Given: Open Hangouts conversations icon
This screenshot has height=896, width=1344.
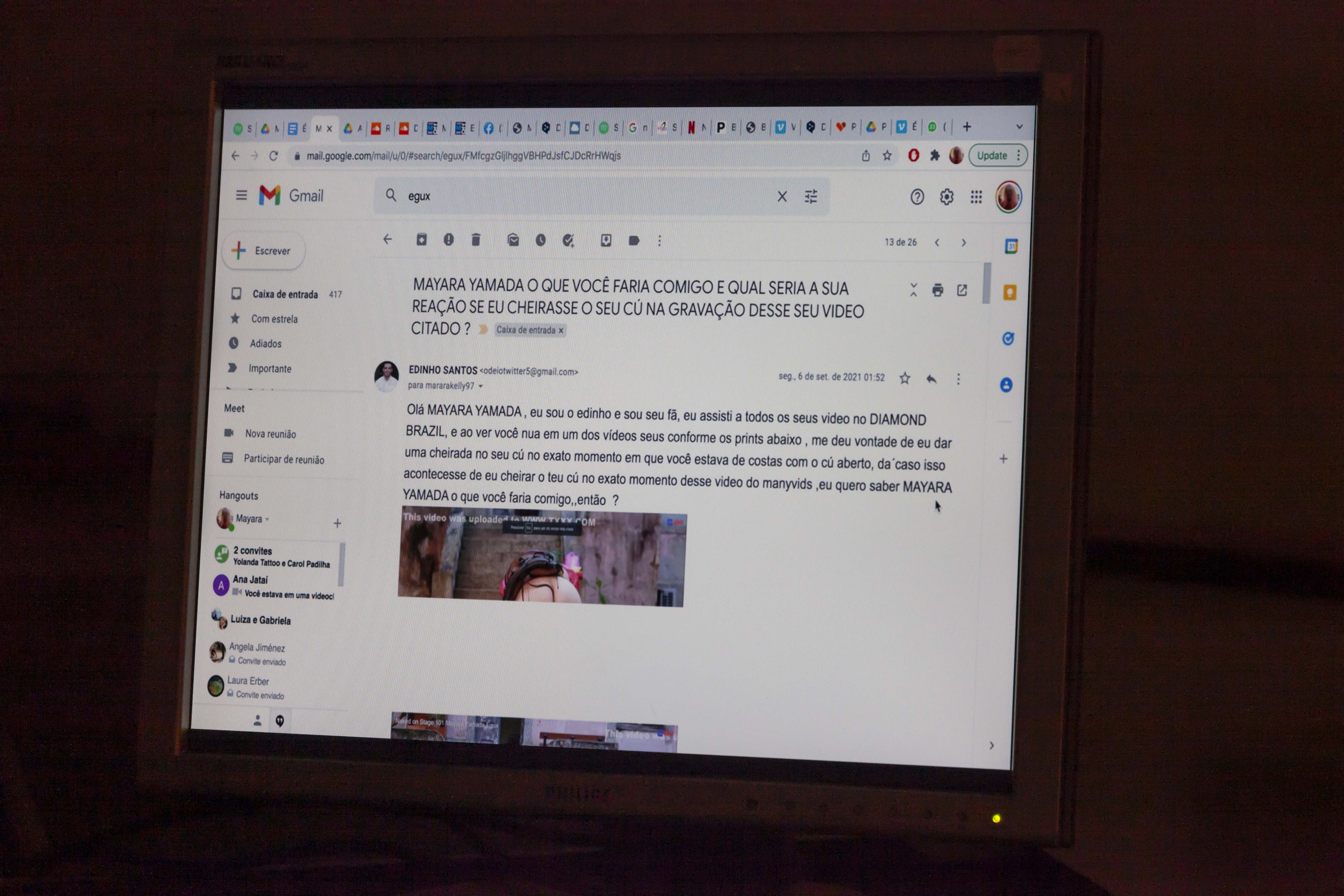Looking at the screenshot, I should (x=280, y=721).
